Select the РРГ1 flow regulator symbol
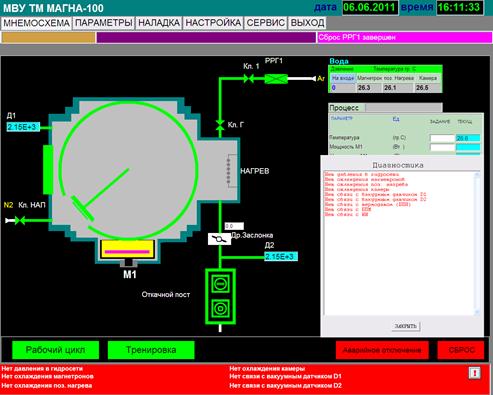 [276, 79]
